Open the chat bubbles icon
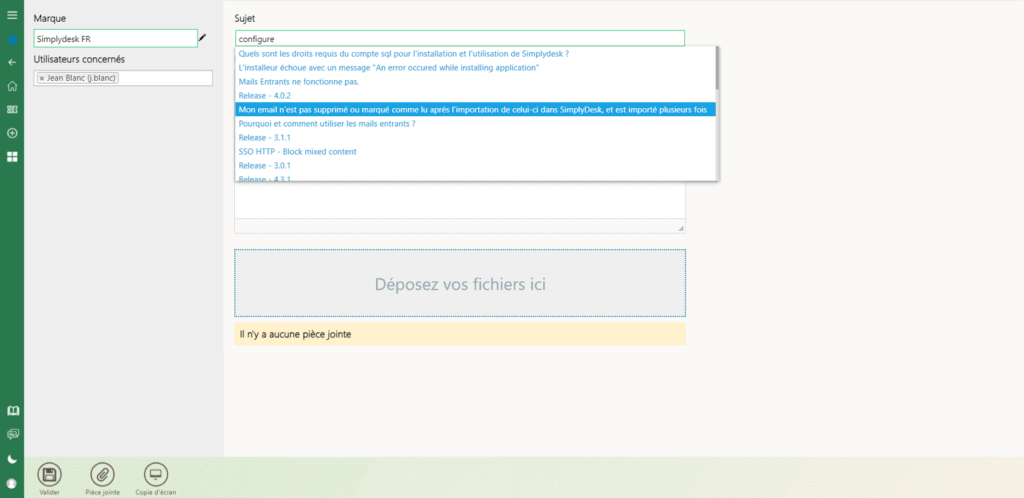Image resolution: width=1024 pixels, height=498 pixels. tap(12, 435)
